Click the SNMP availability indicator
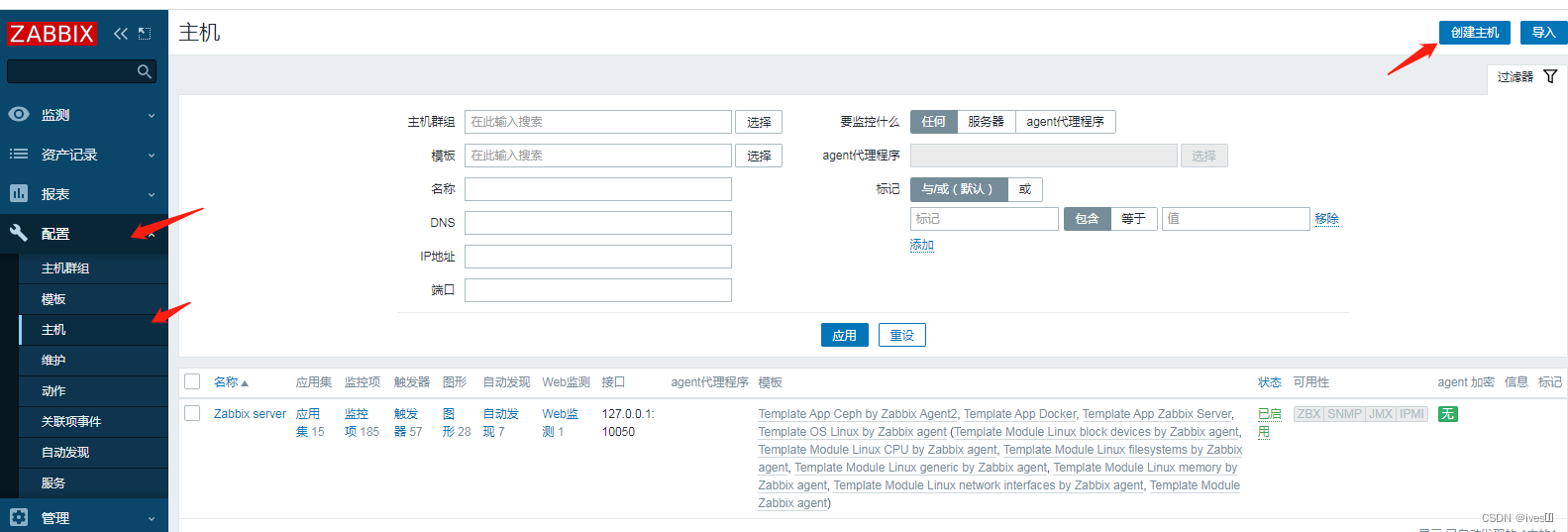 tap(1344, 414)
